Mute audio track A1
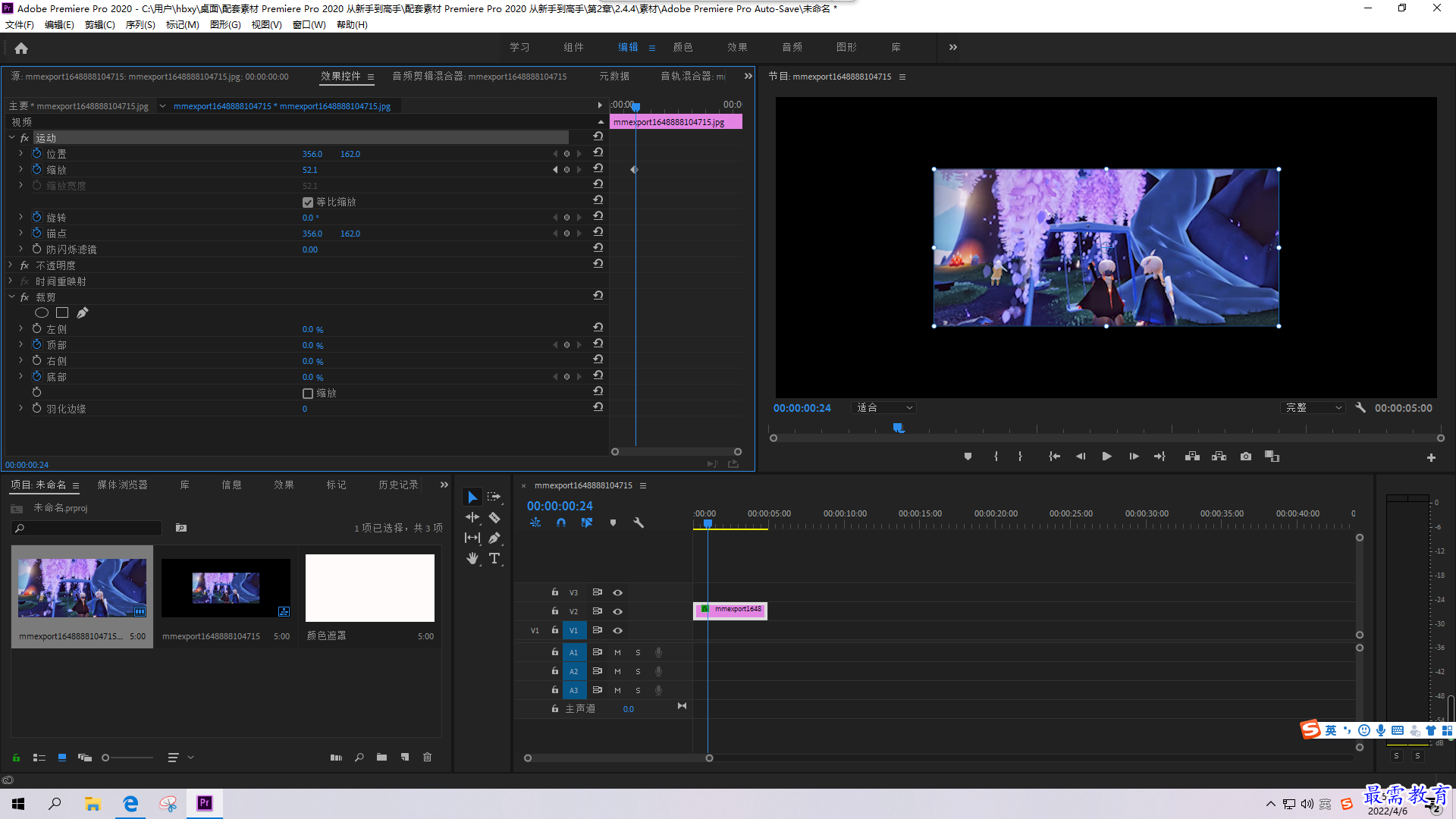Viewport: 1456px width, 819px height. point(617,652)
